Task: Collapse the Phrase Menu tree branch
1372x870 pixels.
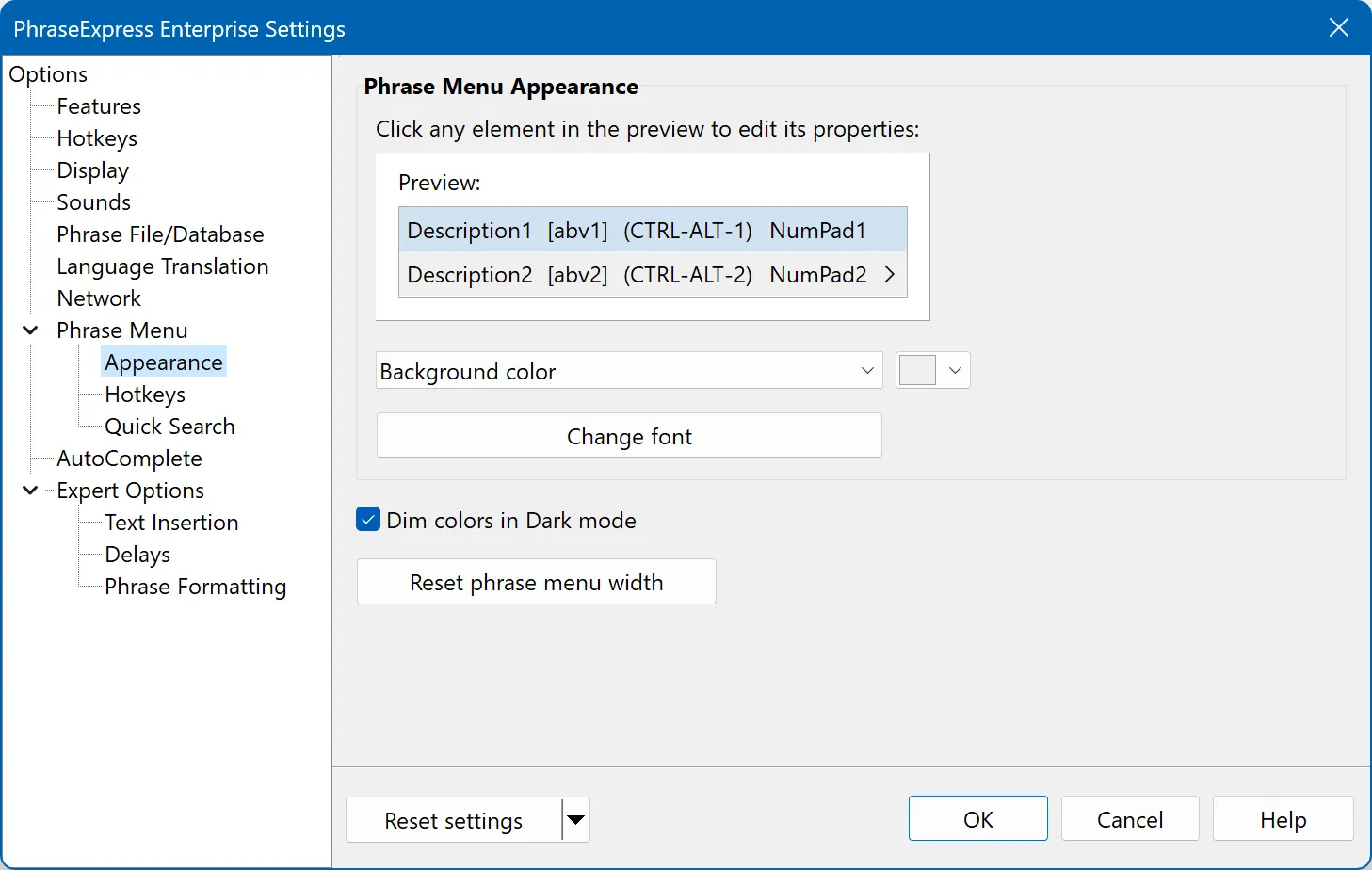Action: 29,330
